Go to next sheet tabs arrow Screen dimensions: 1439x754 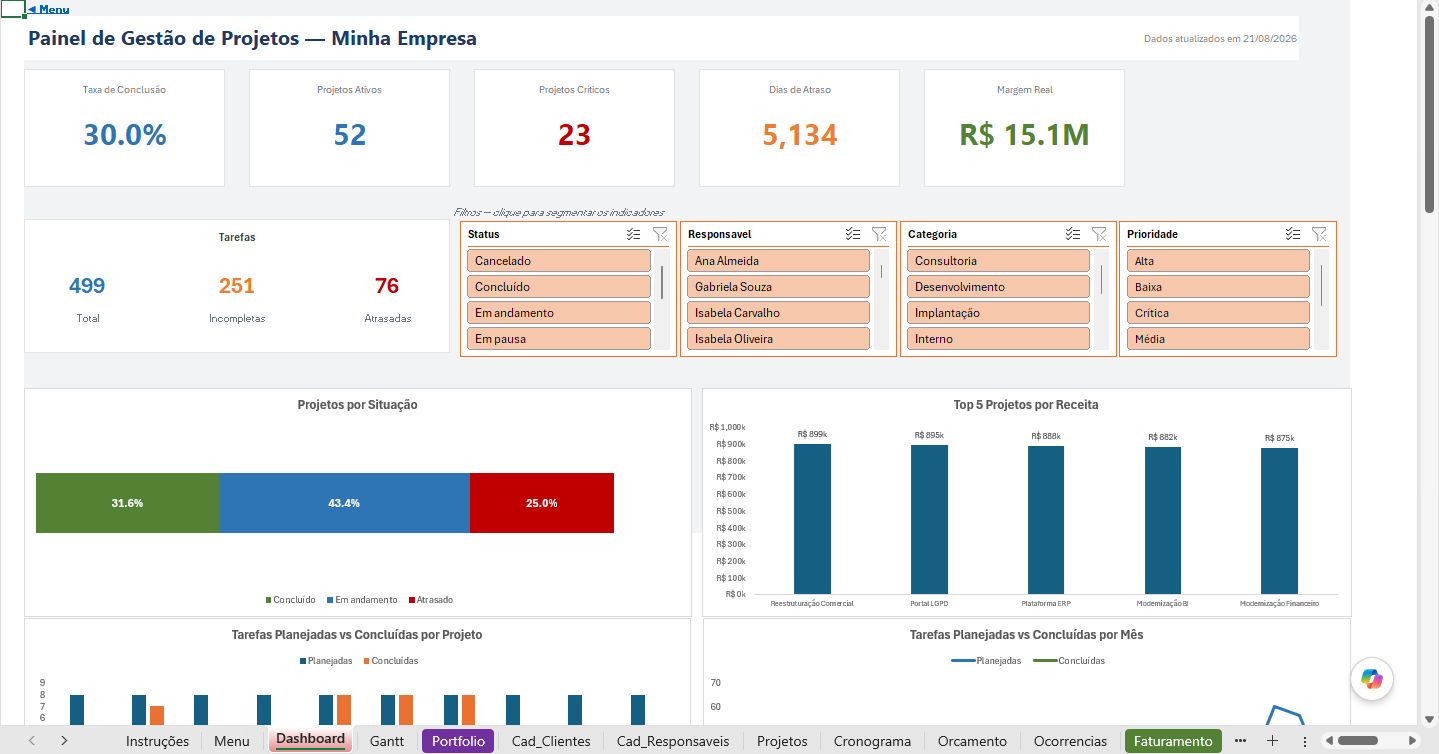(x=64, y=741)
